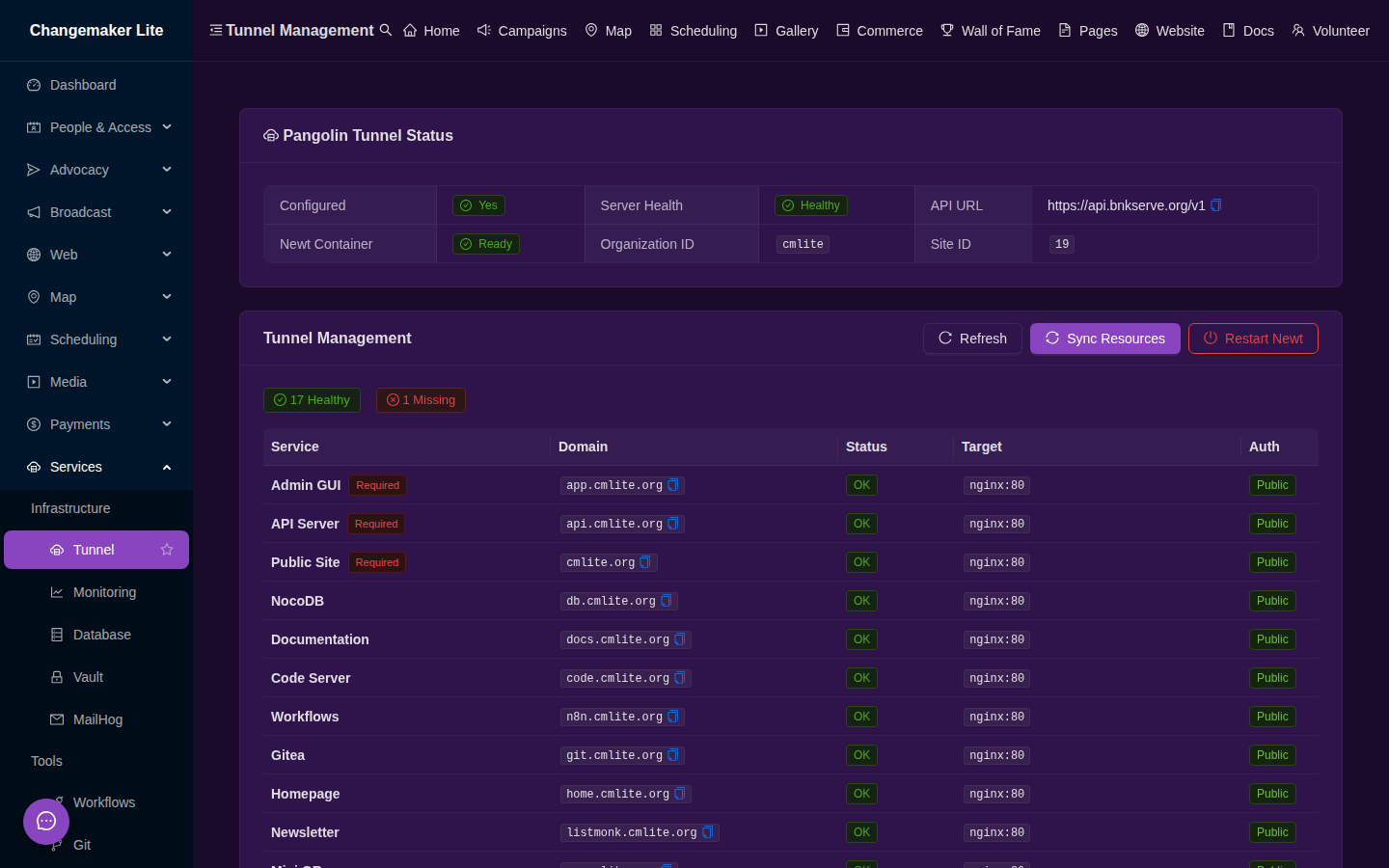Open the Workflows tool in sidebar
Screen dimensions: 1389x868
[104, 802]
